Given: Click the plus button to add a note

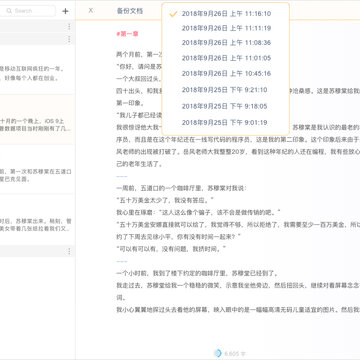Looking at the screenshot, I should click(65, 11).
